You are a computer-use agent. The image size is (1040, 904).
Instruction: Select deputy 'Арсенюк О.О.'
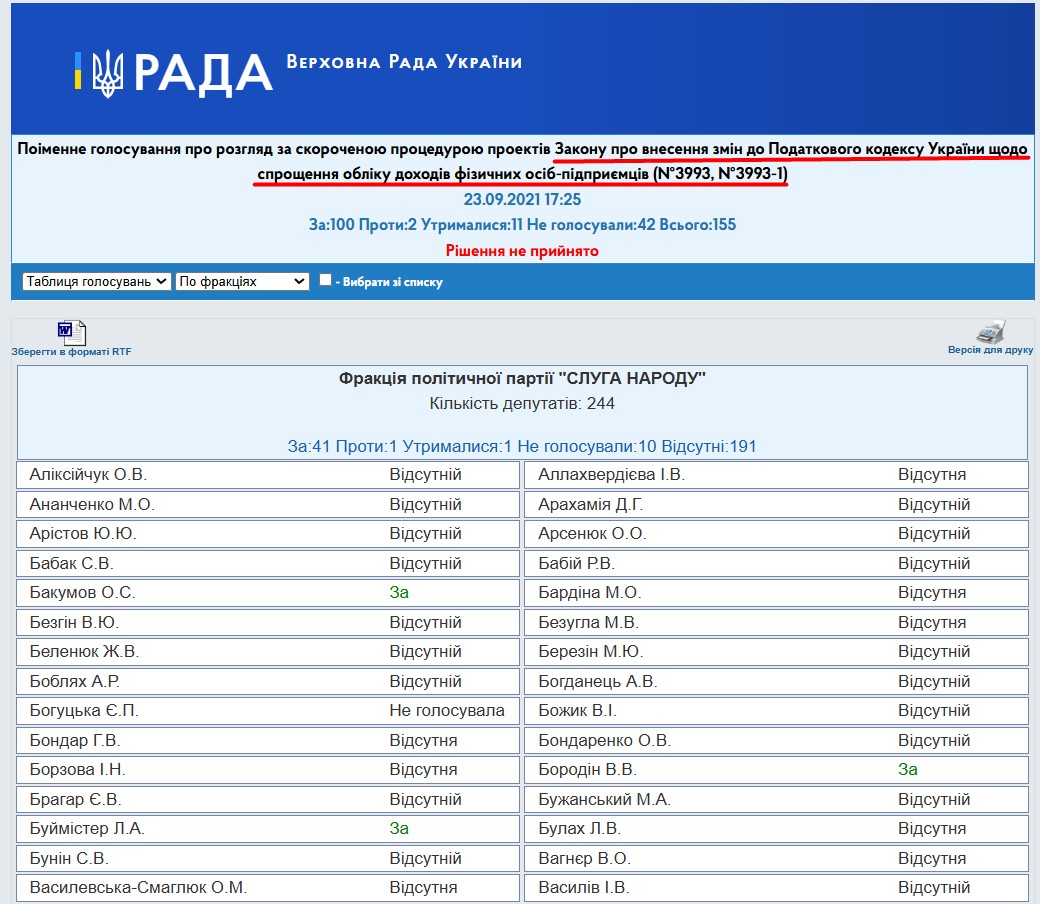click(592, 534)
